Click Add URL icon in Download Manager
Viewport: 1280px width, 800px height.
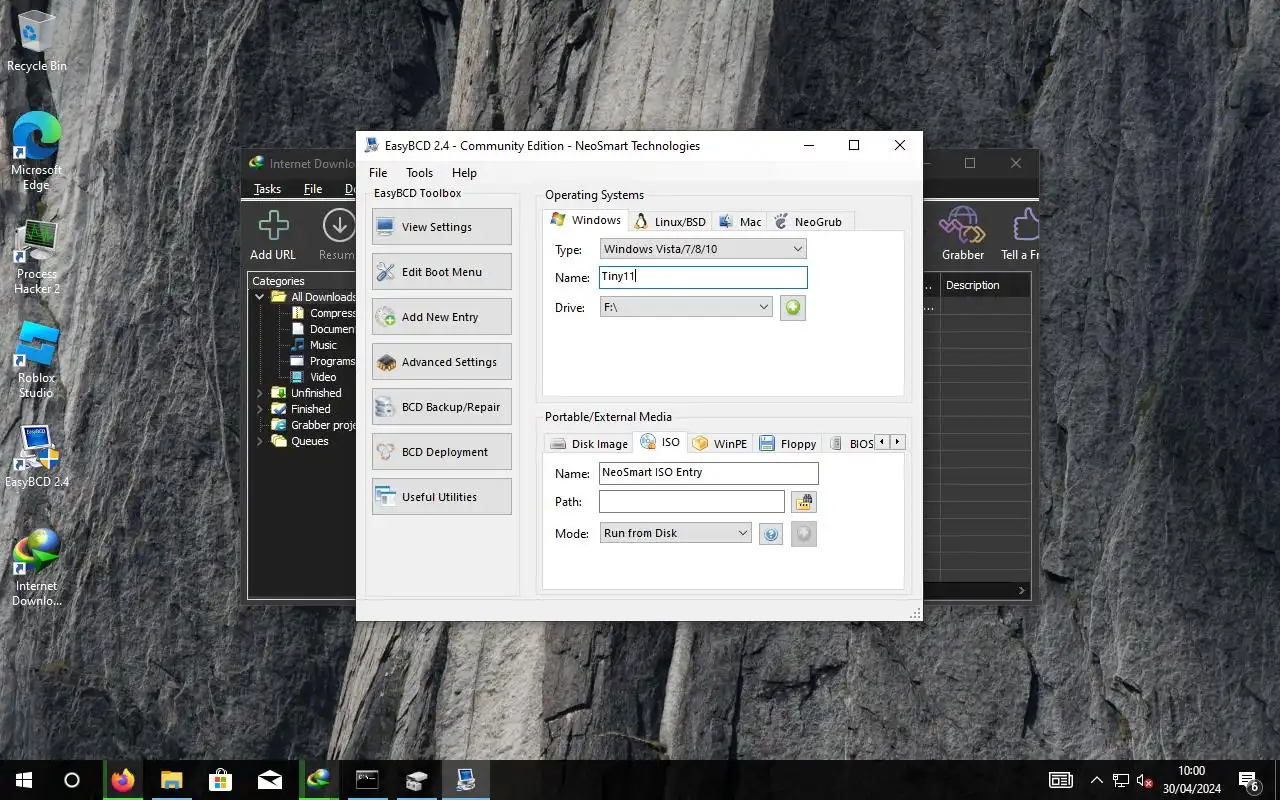273,235
